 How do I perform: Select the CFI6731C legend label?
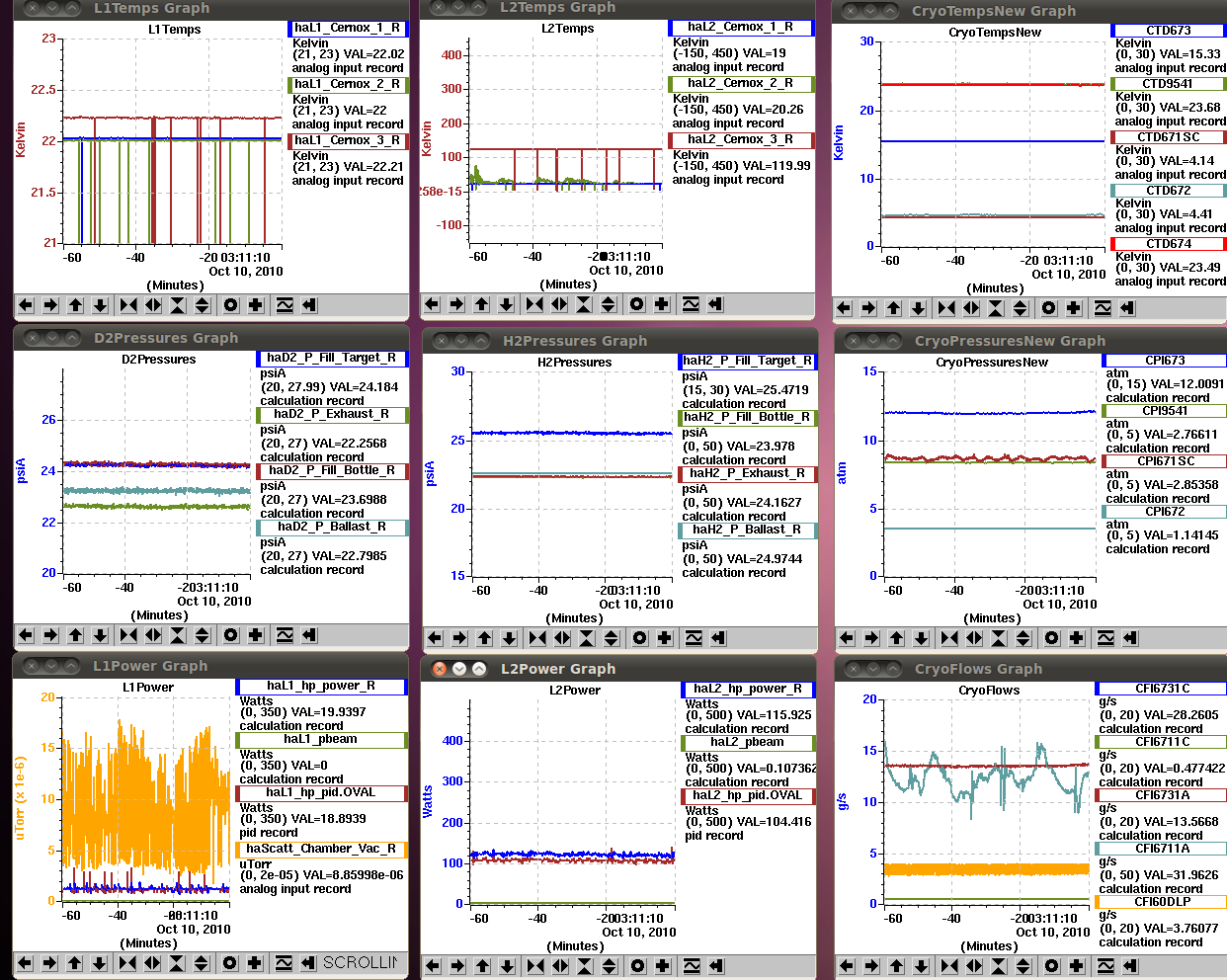tap(1162, 689)
